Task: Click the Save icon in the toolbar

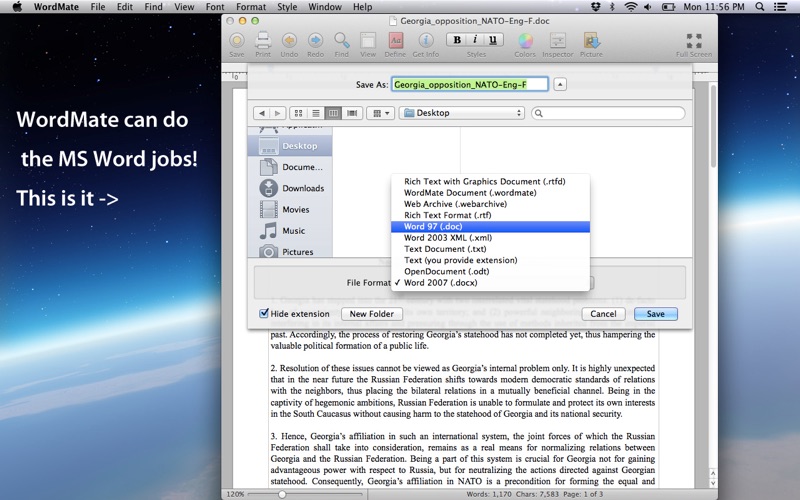Action: click(x=237, y=40)
